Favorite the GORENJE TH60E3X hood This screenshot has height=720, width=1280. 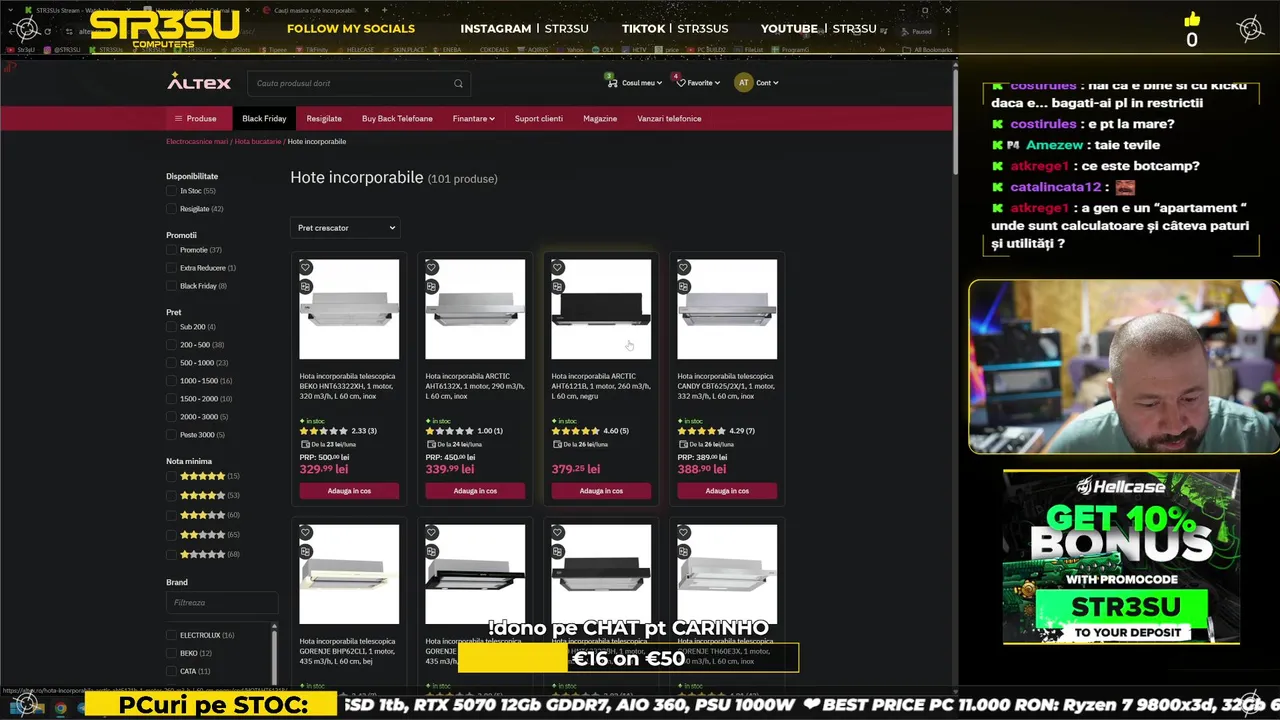(x=684, y=532)
